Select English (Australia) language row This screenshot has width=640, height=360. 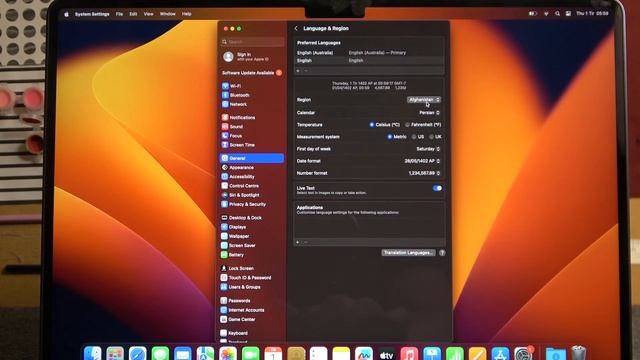click(x=369, y=53)
